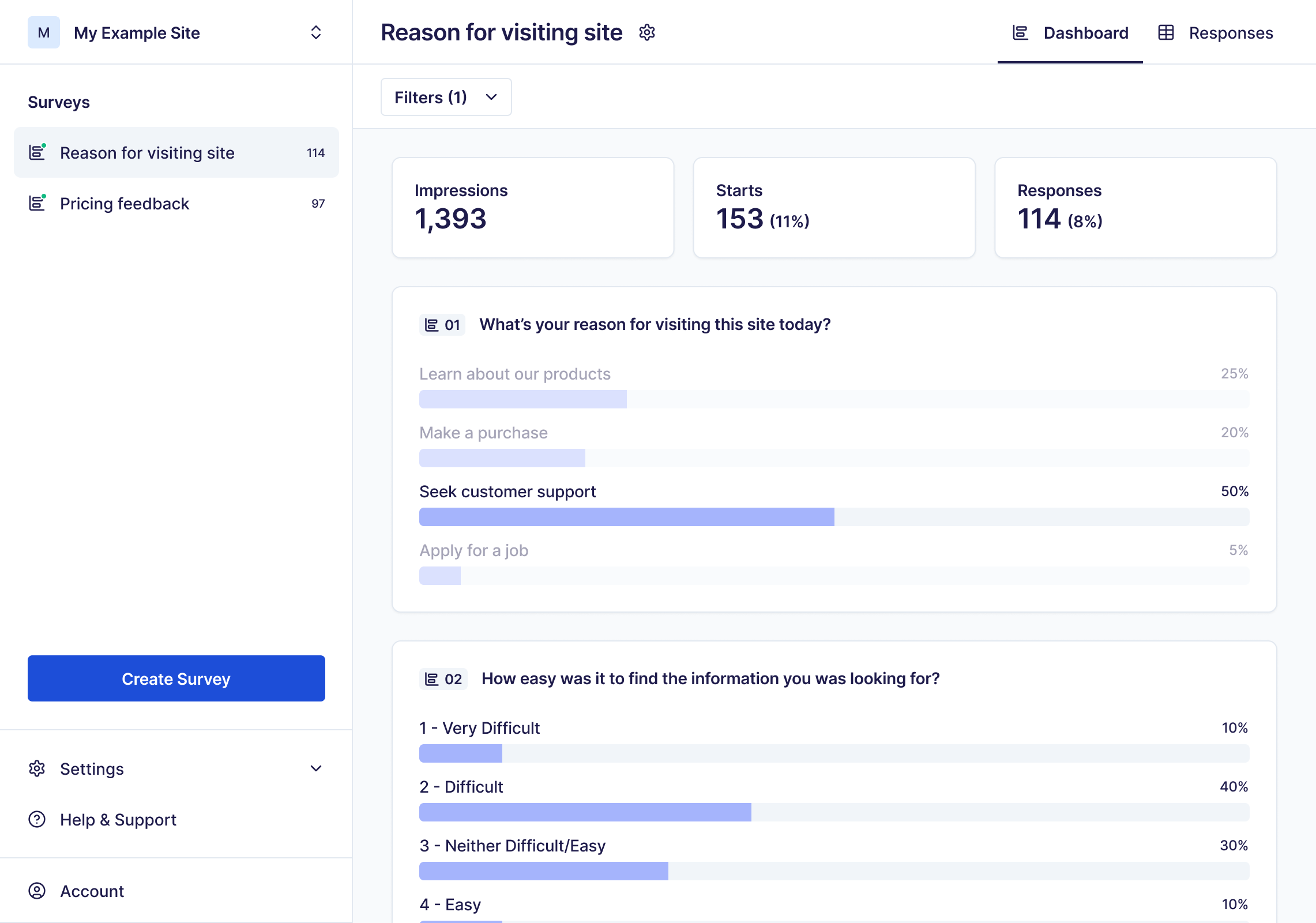This screenshot has height=923, width=1316.
Task: Collapse the Settings section chevron
Action: pyautogui.click(x=315, y=769)
